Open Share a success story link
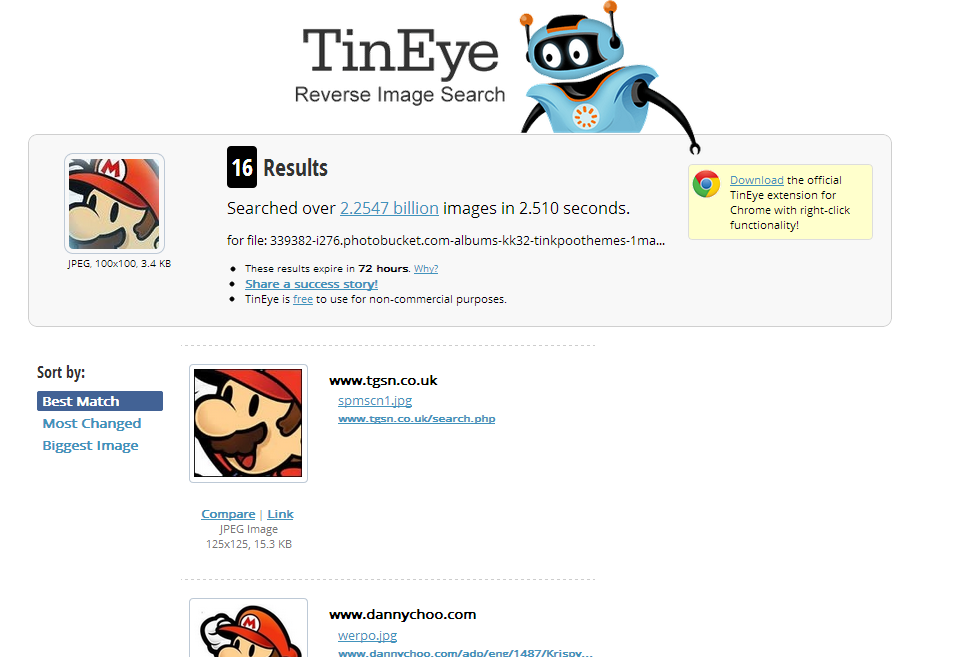This screenshot has height=657, width=967. [311, 284]
